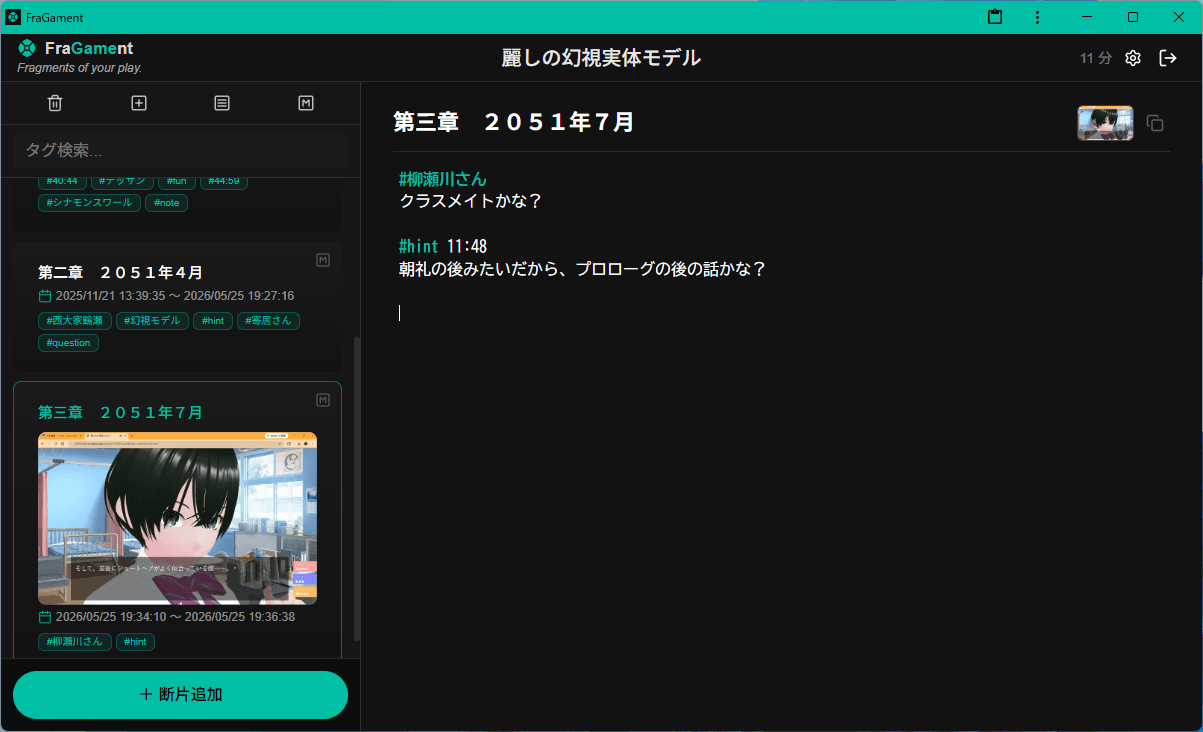Click calendar icon on 第三章 card
The width and height of the screenshot is (1203, 732).
click(x=44, y=617)
